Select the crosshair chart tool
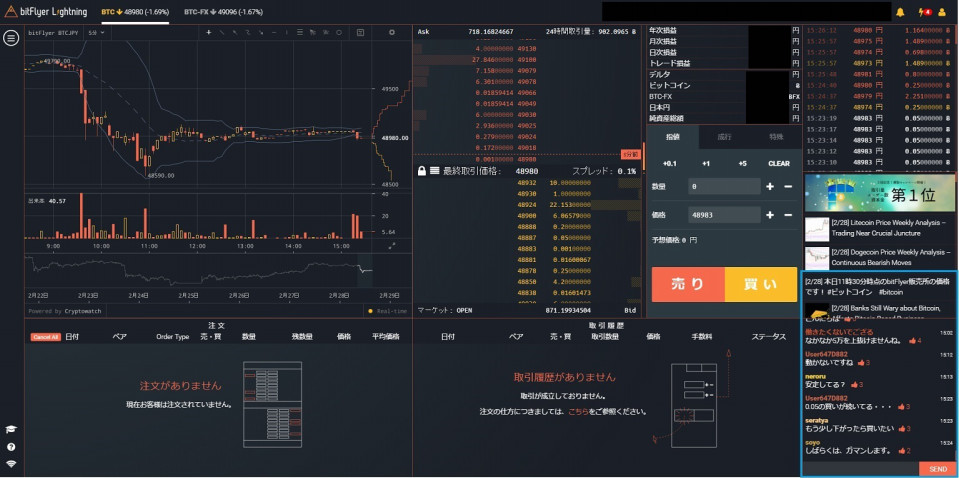This screenshot has width=959, height=478. [209, 32]
